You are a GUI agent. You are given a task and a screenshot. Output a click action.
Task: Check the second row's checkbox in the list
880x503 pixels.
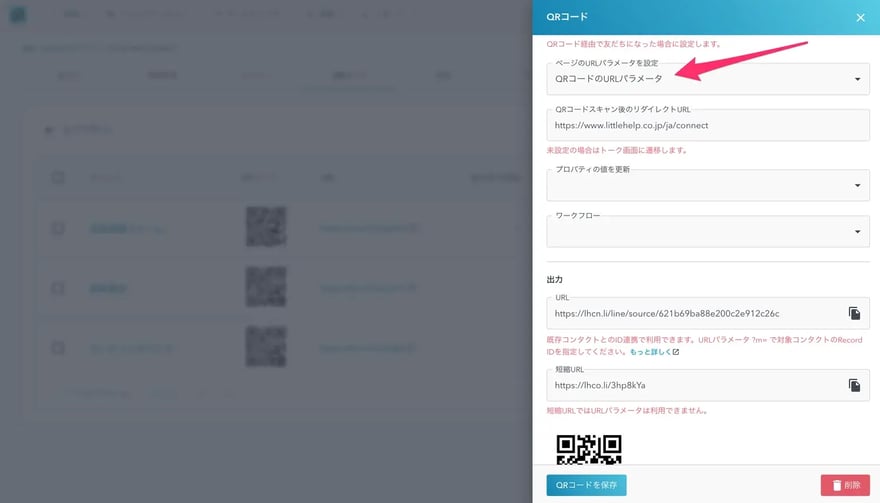(58, 288)
